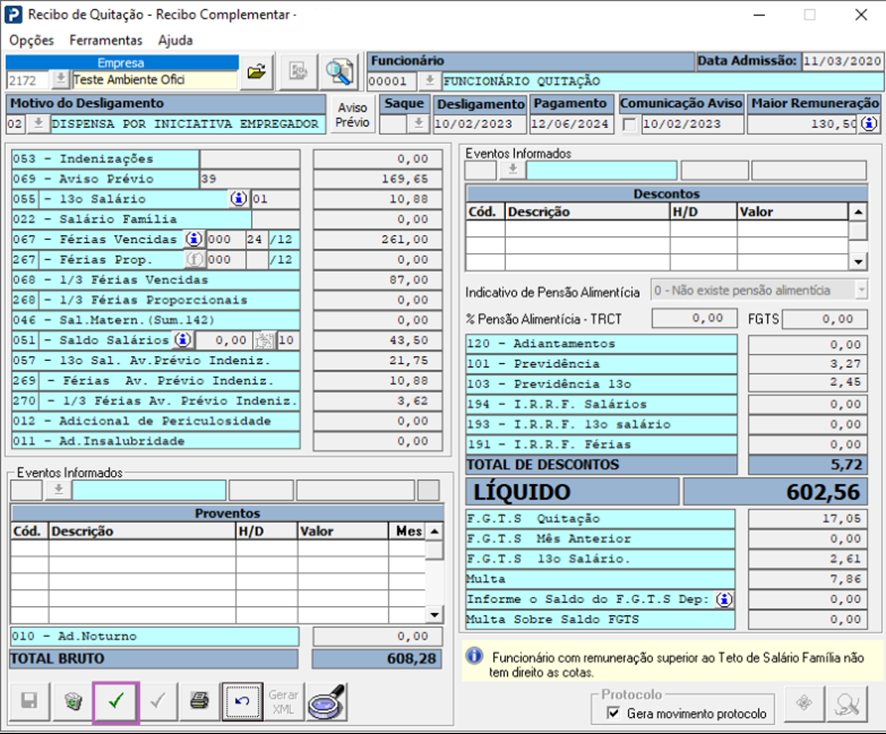
Task: Open the Ajuda menu
Action: coord(175,41)
